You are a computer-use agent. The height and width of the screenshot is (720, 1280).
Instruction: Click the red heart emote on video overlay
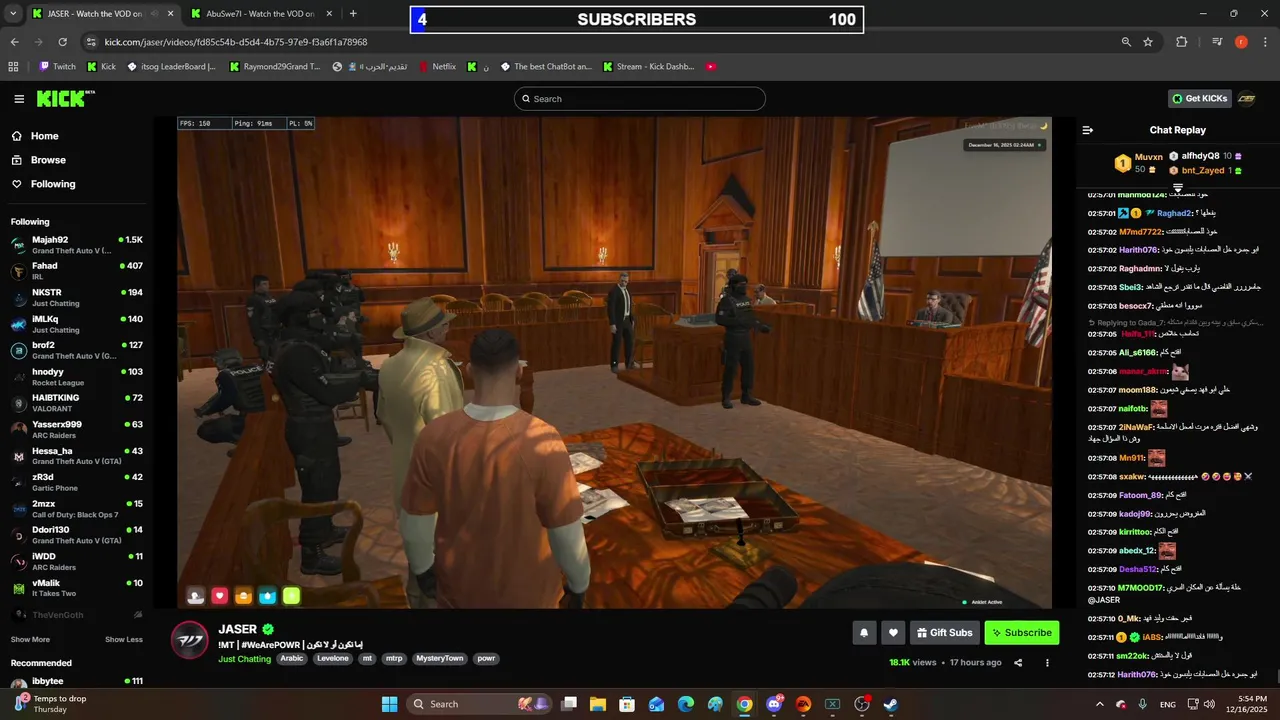pos(219,596)
